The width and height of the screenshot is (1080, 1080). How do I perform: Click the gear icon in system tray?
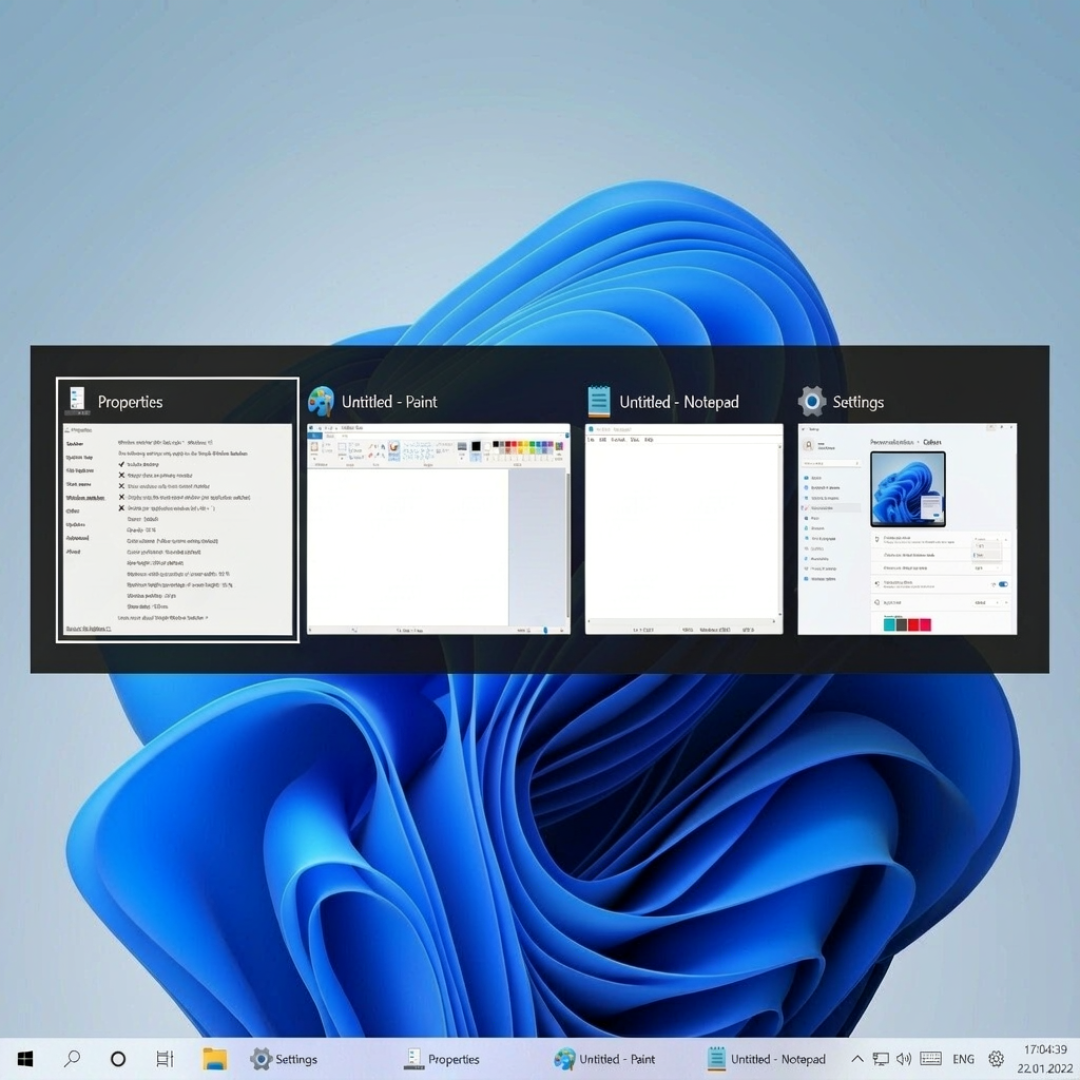tap(996, 1059)
